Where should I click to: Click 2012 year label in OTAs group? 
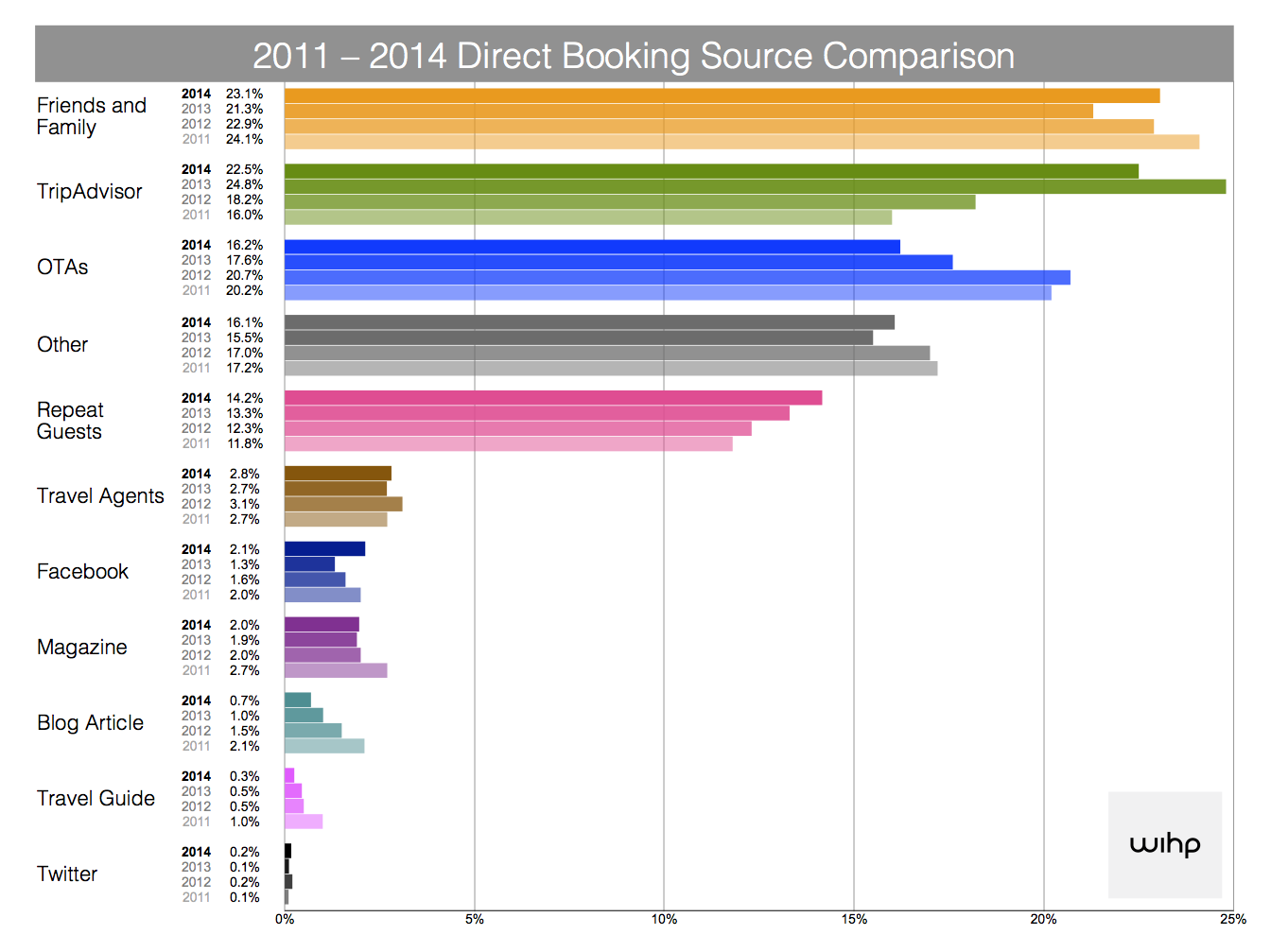tap(196, 275)
